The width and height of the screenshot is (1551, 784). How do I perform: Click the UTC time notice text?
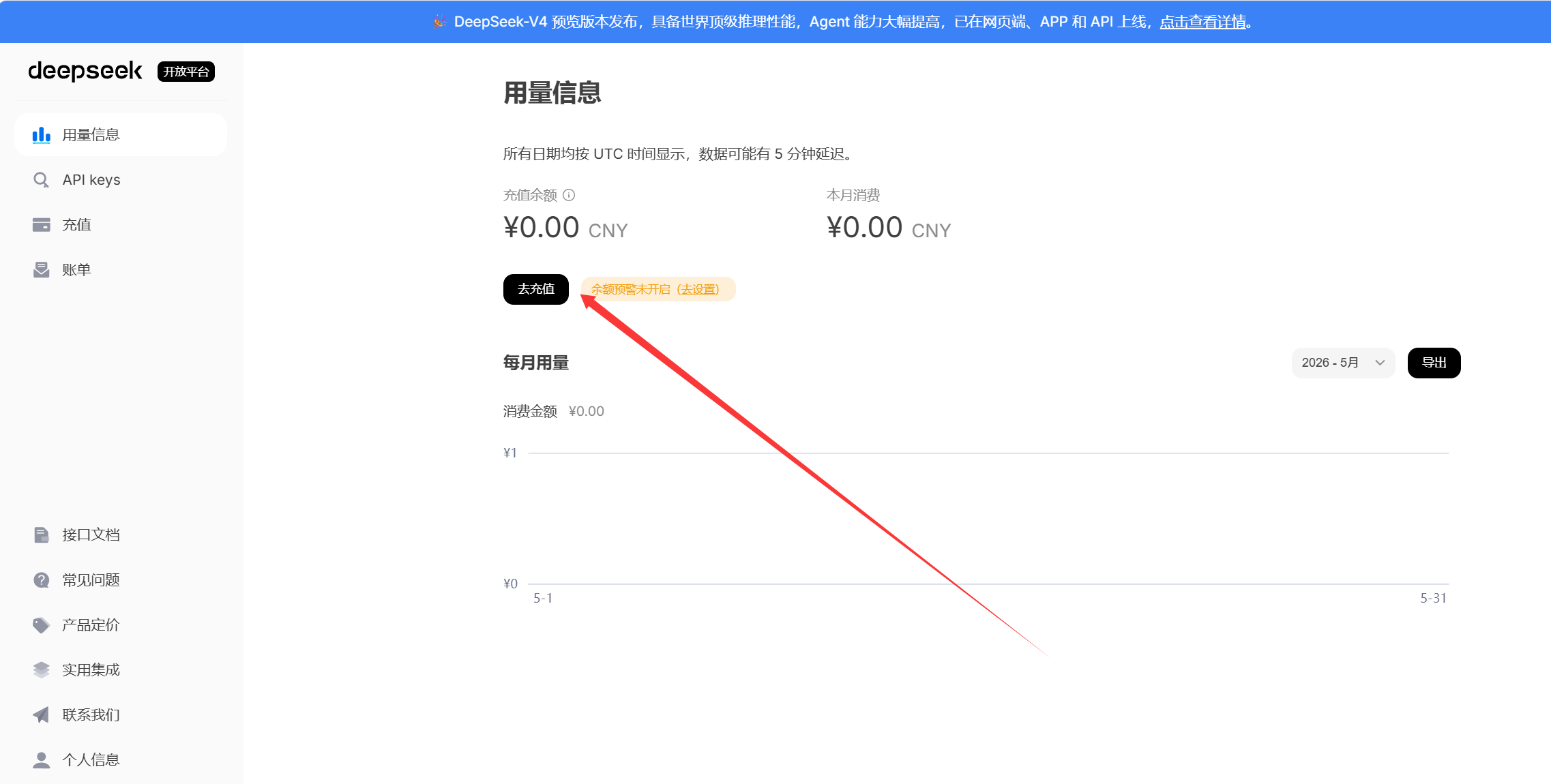click(x=679, y=154)
